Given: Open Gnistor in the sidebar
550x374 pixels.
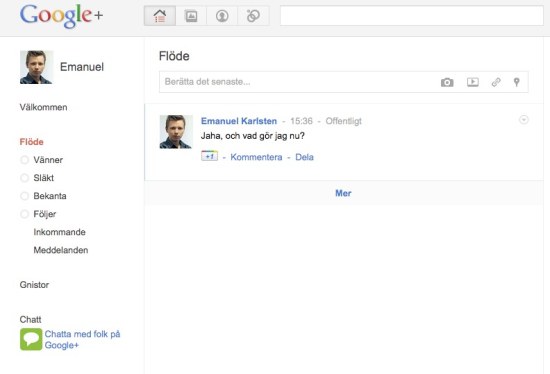Looking at the screenshot, I should coord(34,285).
